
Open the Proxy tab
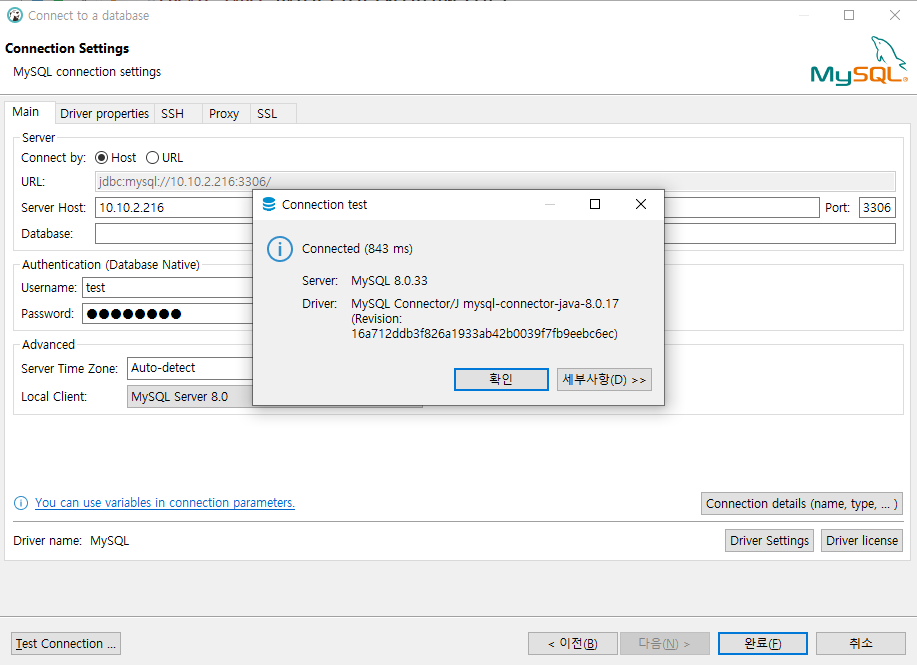[224, 113]
